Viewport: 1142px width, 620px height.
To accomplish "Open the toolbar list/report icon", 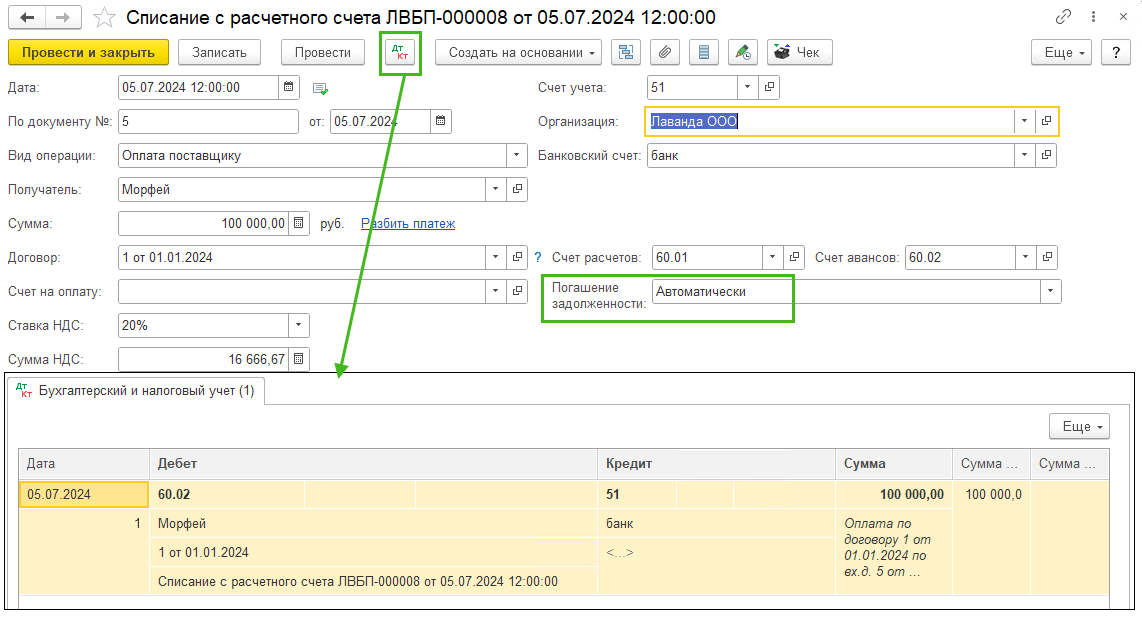I will [704, 52].
